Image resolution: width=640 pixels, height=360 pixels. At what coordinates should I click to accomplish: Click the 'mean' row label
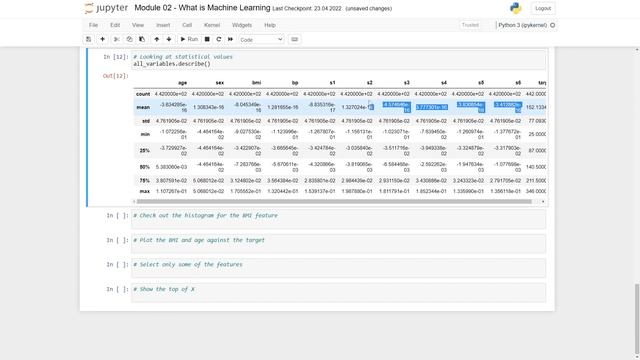click(143, 107)
